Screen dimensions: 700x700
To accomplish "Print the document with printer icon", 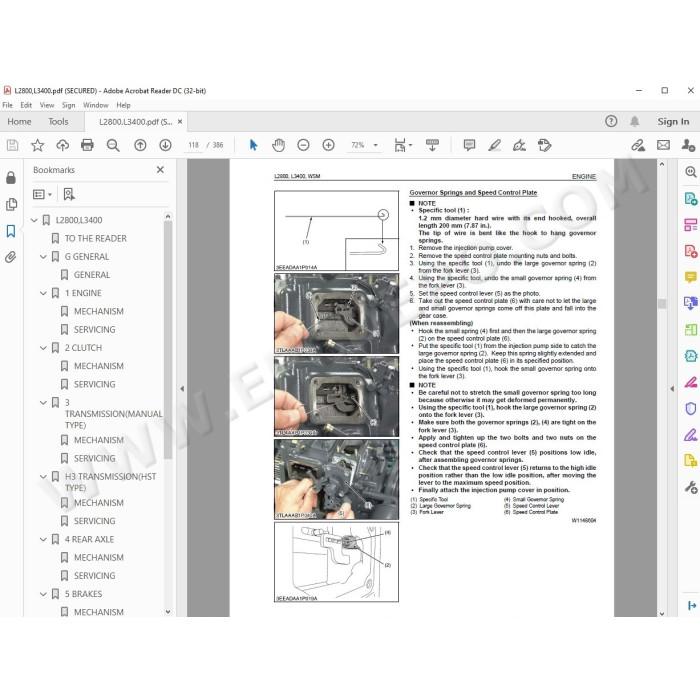I will click(x=88, y=145).
